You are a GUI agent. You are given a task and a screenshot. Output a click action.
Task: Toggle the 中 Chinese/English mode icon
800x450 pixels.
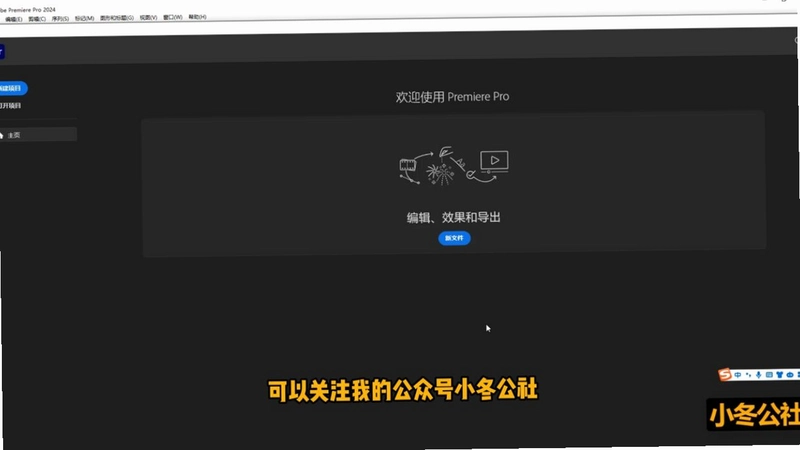point(738,375)
